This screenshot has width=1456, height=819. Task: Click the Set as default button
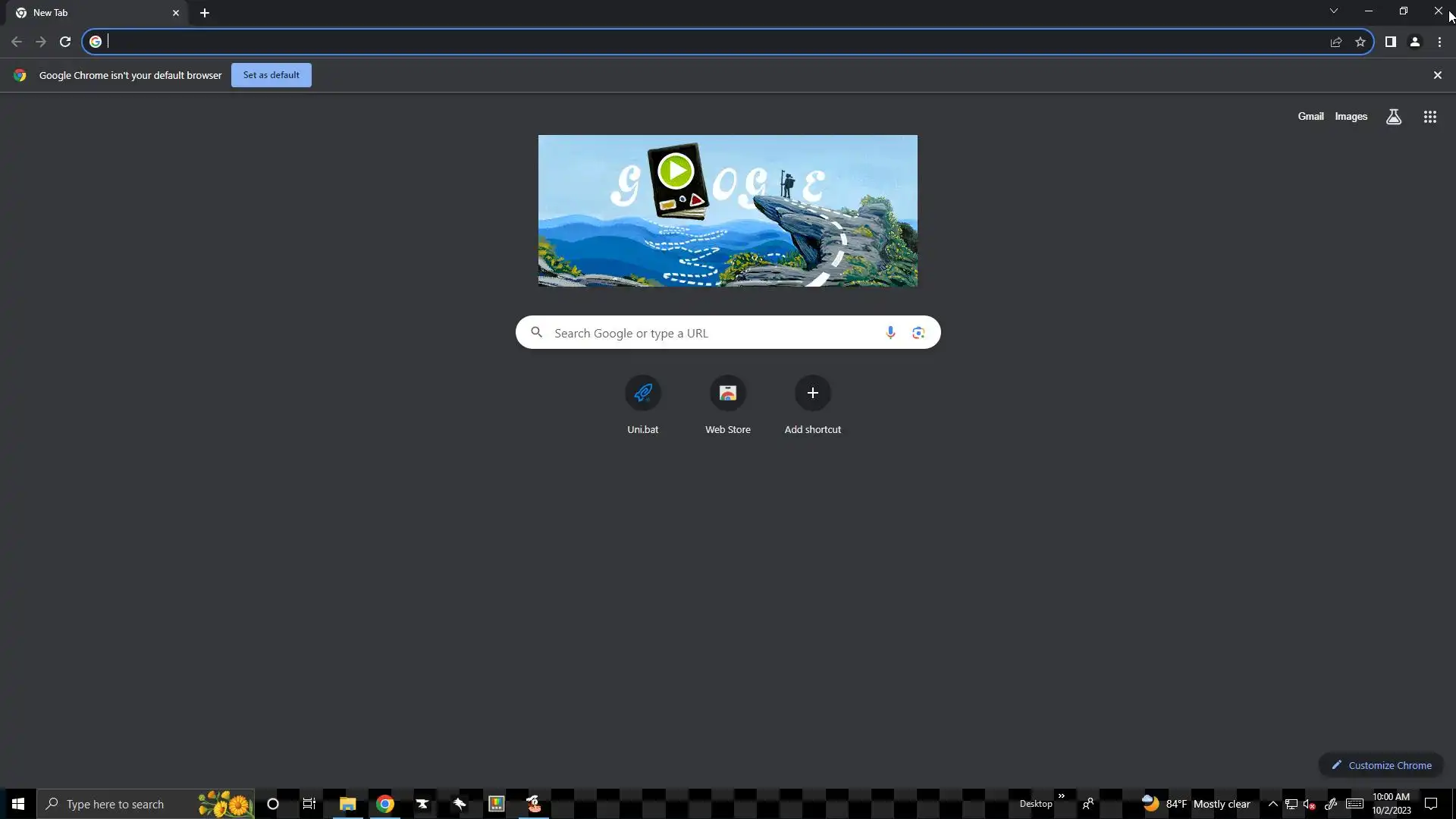[271, 75]
